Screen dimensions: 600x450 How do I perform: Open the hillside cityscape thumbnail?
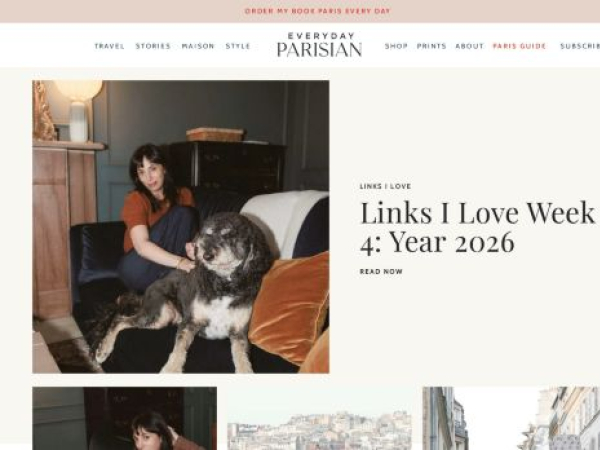320,418
